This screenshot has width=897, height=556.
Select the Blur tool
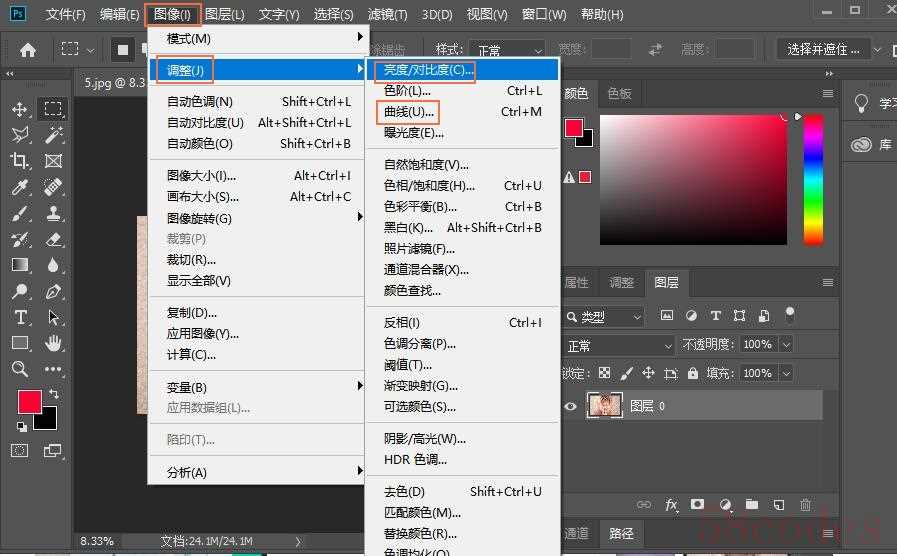click(x=53, y=265)
